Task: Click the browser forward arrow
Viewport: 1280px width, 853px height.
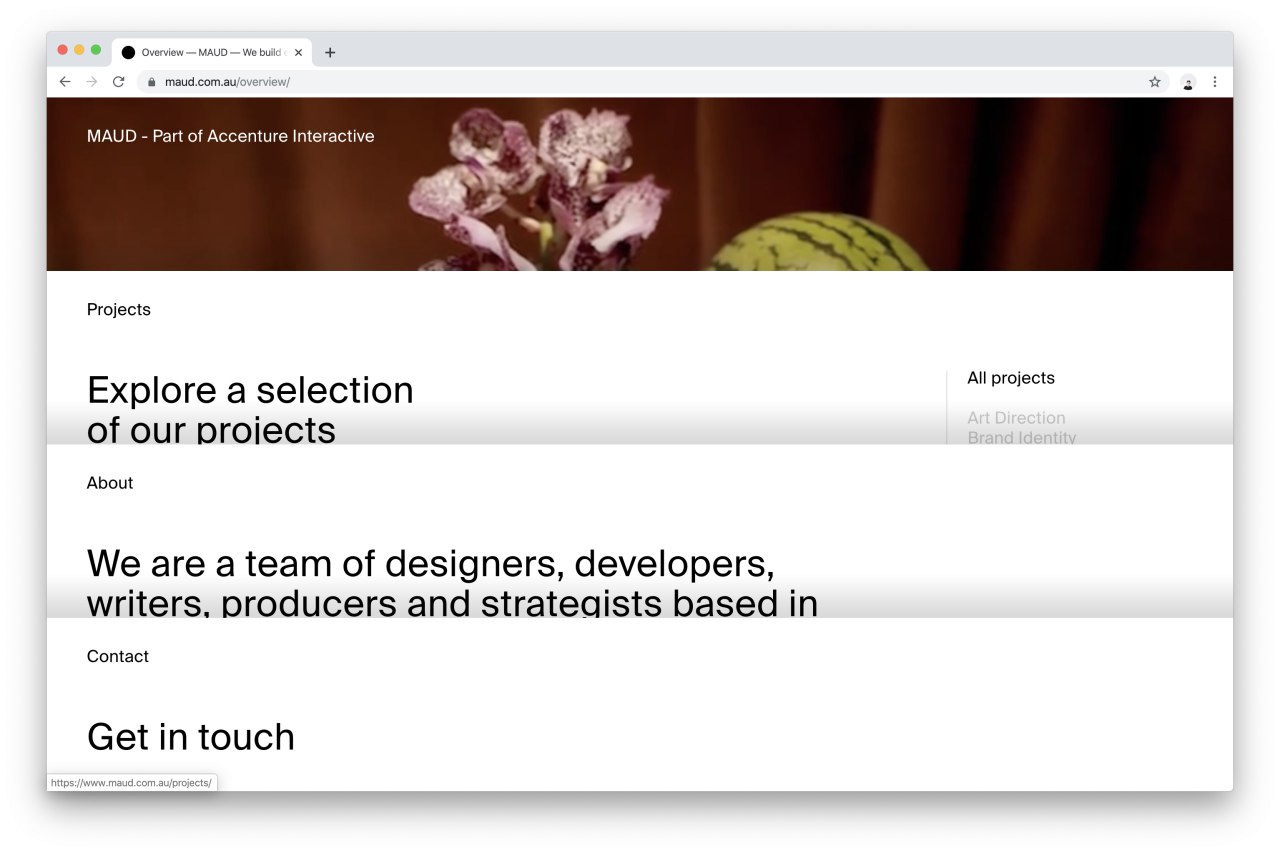Action: point(92,82)
